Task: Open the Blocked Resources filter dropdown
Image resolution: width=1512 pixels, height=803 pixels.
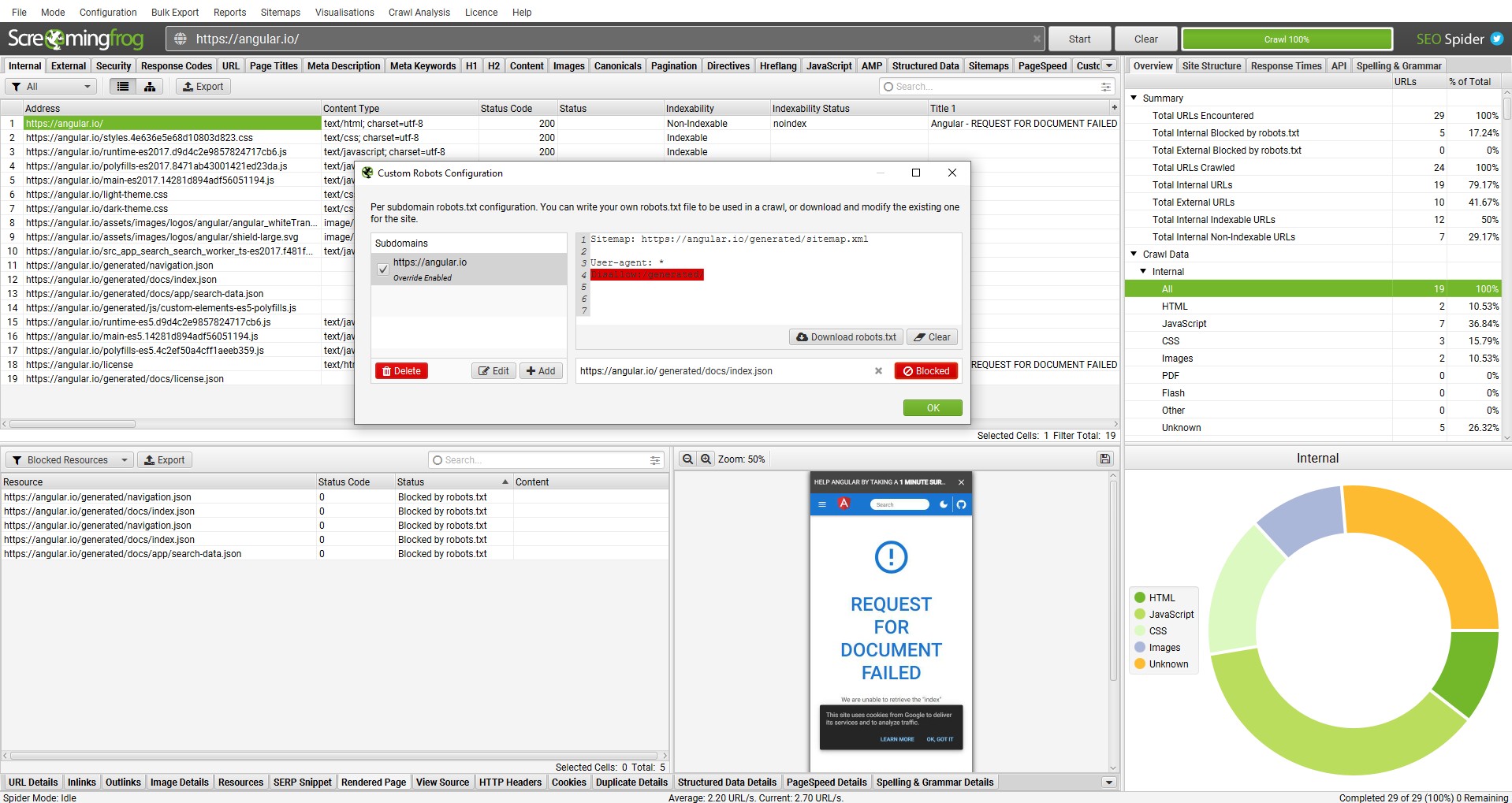Action: coord(69,460)
